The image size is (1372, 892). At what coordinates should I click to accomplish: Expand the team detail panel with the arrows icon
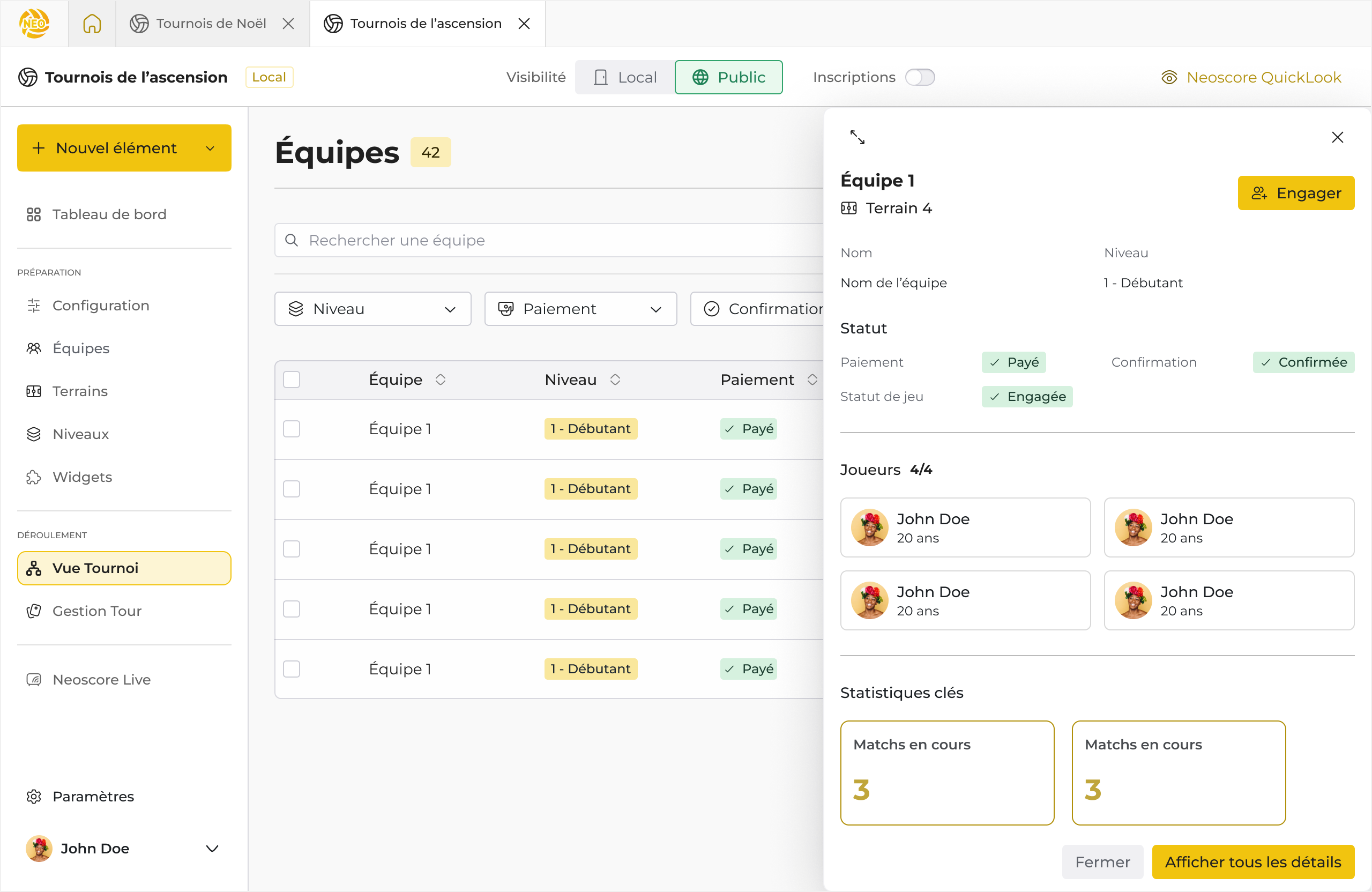point(857,137)
